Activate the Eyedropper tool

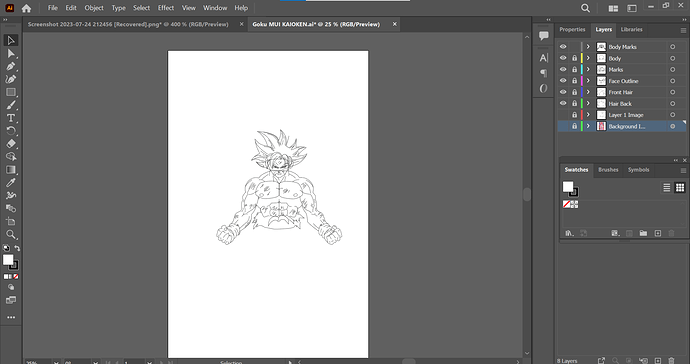pyautogui.click(x=11, y=182)
